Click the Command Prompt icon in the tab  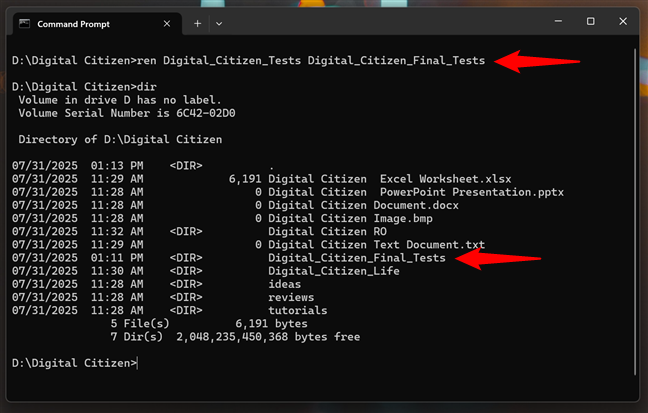click(x=26, y=21)
